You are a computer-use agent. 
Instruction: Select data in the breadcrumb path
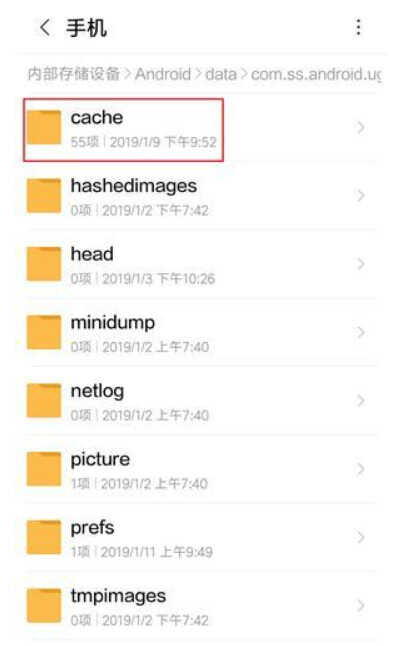pyautogui.click(x=221, y=74)
